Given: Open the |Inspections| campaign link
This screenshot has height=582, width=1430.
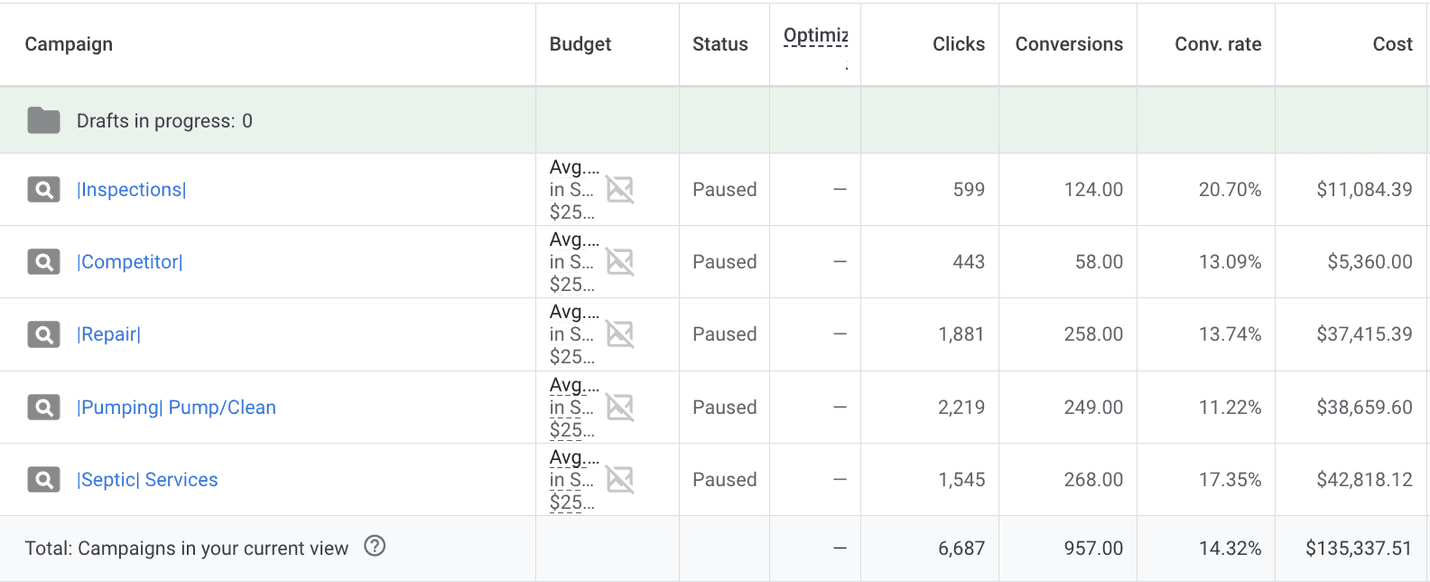Looking at the screenshot, I should coord(131,190).
